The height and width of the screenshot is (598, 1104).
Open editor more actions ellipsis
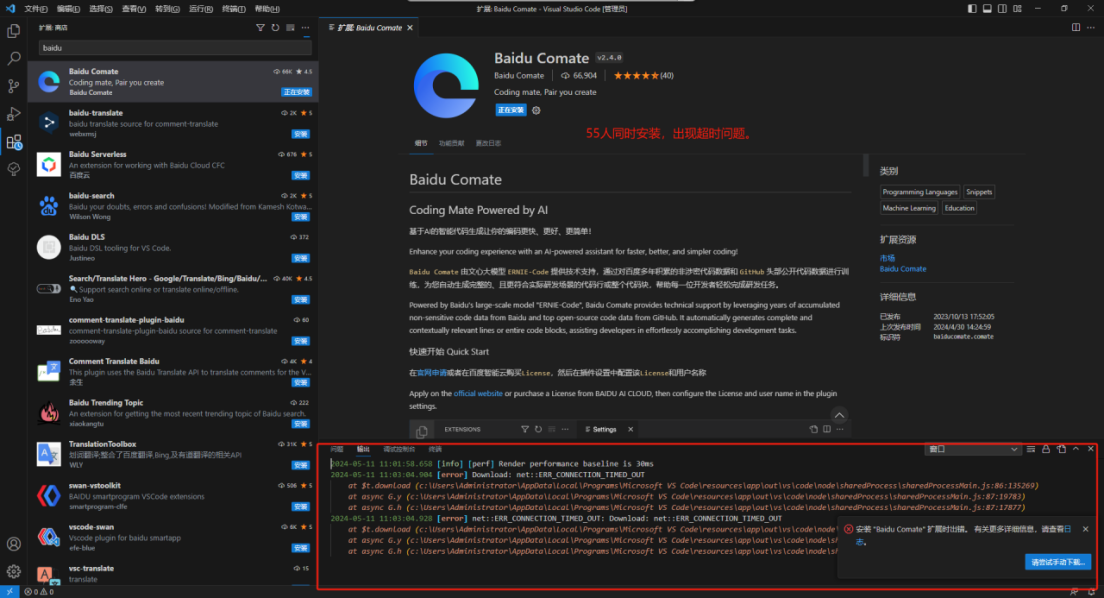click(1091, 27)
